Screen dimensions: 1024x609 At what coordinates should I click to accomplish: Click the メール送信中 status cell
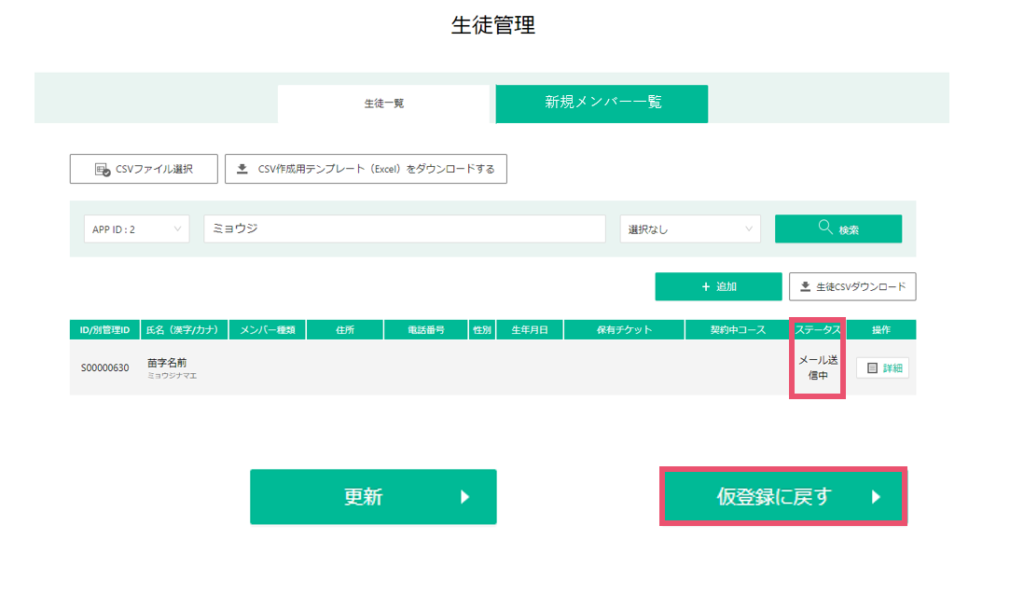[818, 367]
